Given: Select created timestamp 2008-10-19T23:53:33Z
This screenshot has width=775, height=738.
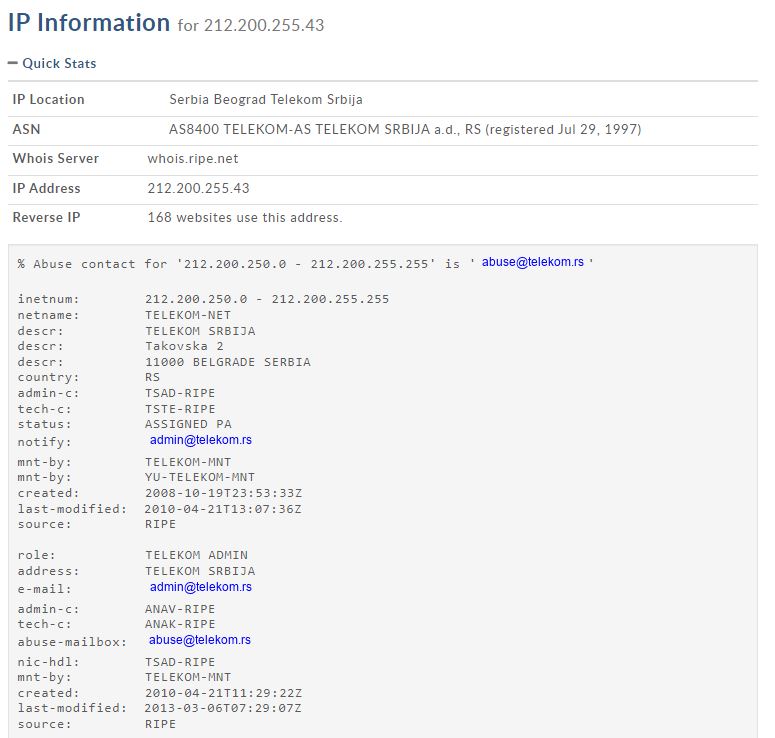Looking at the screenshot, I should click(x=223, y=493).
